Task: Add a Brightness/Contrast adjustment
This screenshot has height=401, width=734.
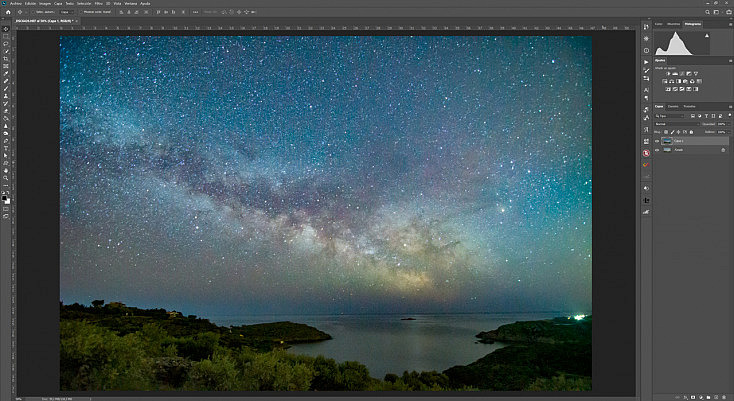Action: point(668,73)
